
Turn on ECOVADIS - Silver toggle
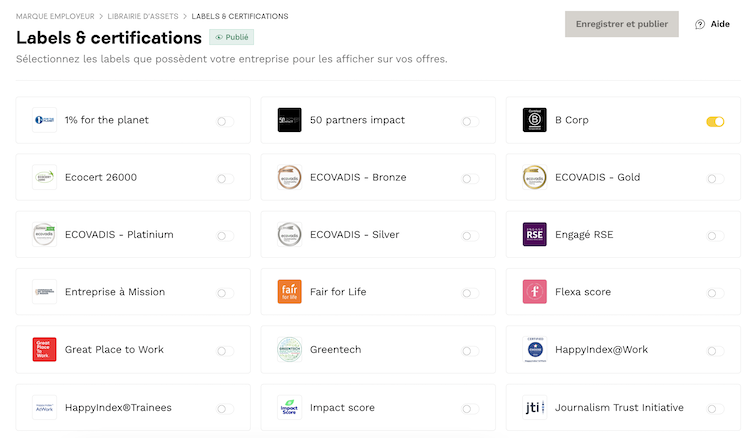[x=470, y=236]
